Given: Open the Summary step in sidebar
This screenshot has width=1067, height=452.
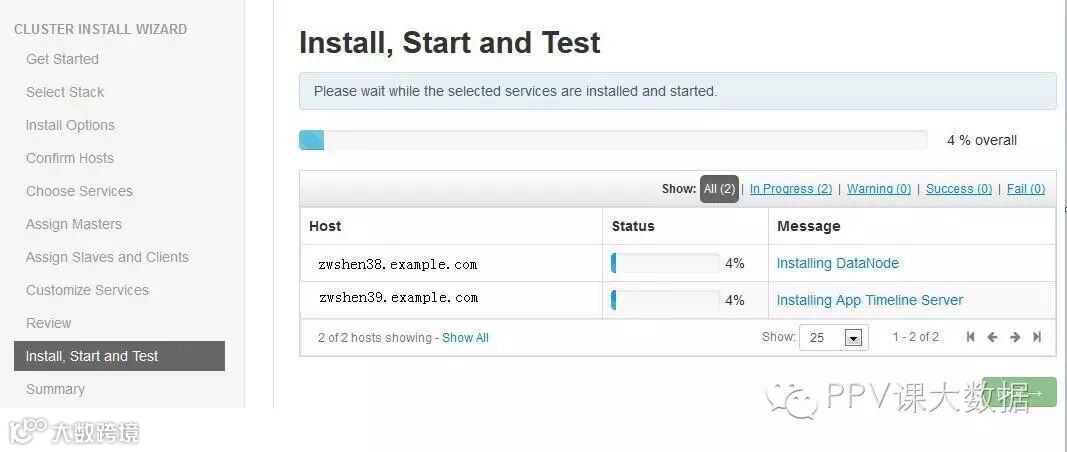Looking at the screenshot, I should (55, 389).
